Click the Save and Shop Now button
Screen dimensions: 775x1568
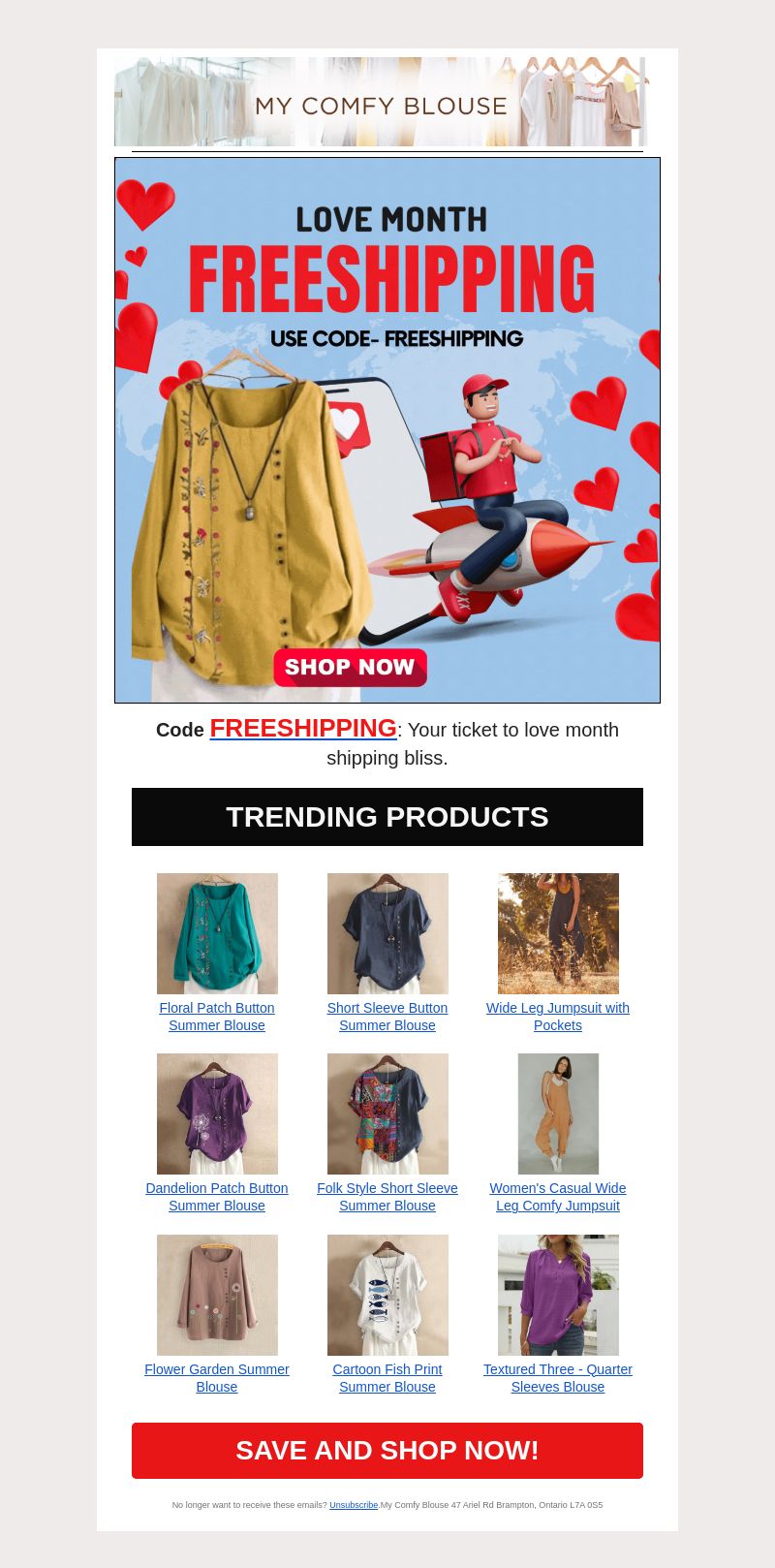point(387,1450)
